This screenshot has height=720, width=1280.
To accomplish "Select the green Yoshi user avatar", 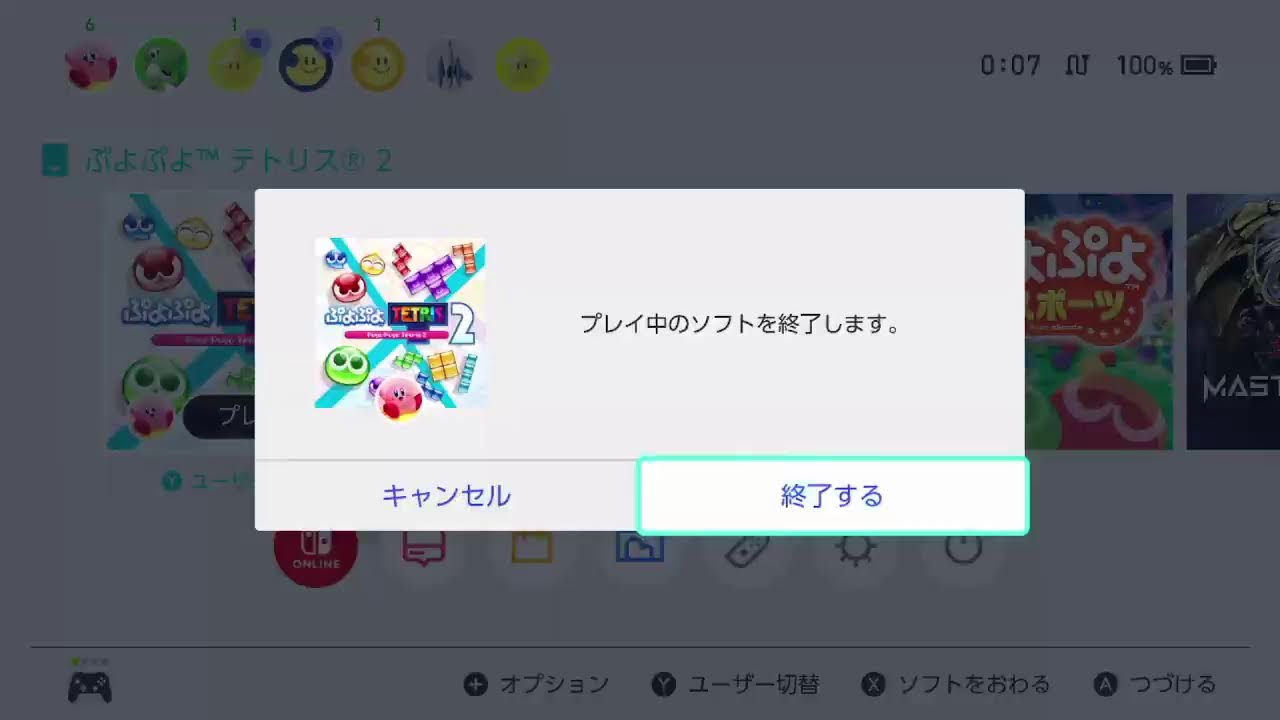I will pos(162,65).
